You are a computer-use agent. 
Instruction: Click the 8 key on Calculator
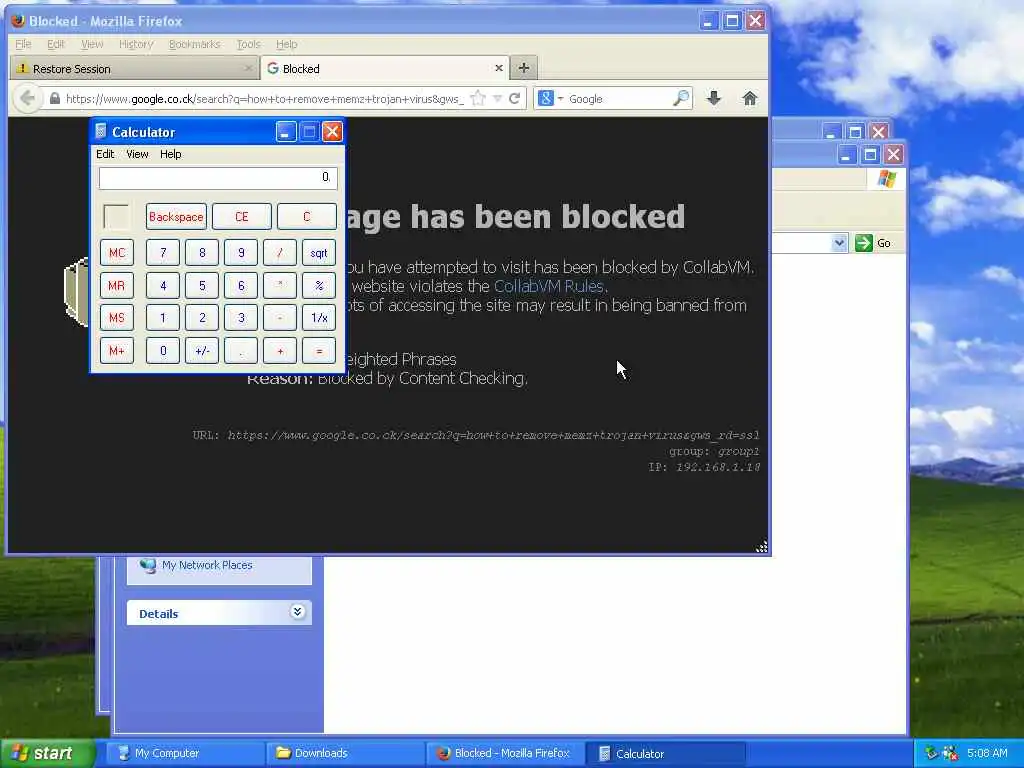coord(202,253)
